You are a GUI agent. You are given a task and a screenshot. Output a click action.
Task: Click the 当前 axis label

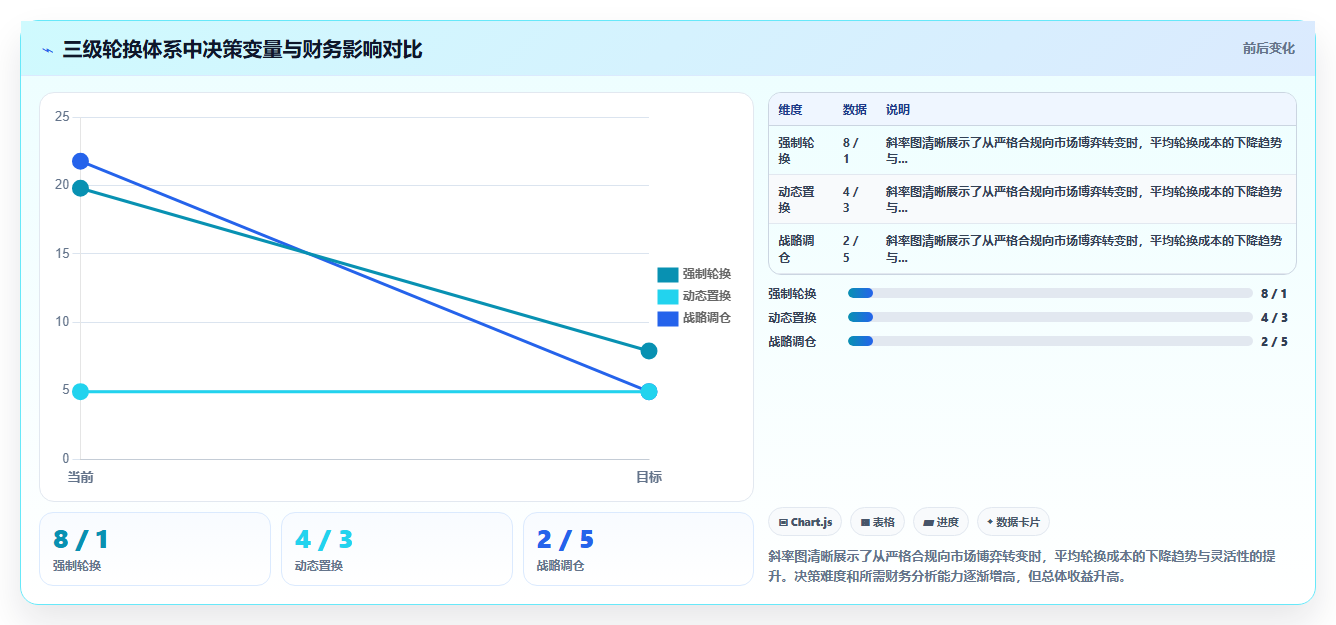point(81,477)
